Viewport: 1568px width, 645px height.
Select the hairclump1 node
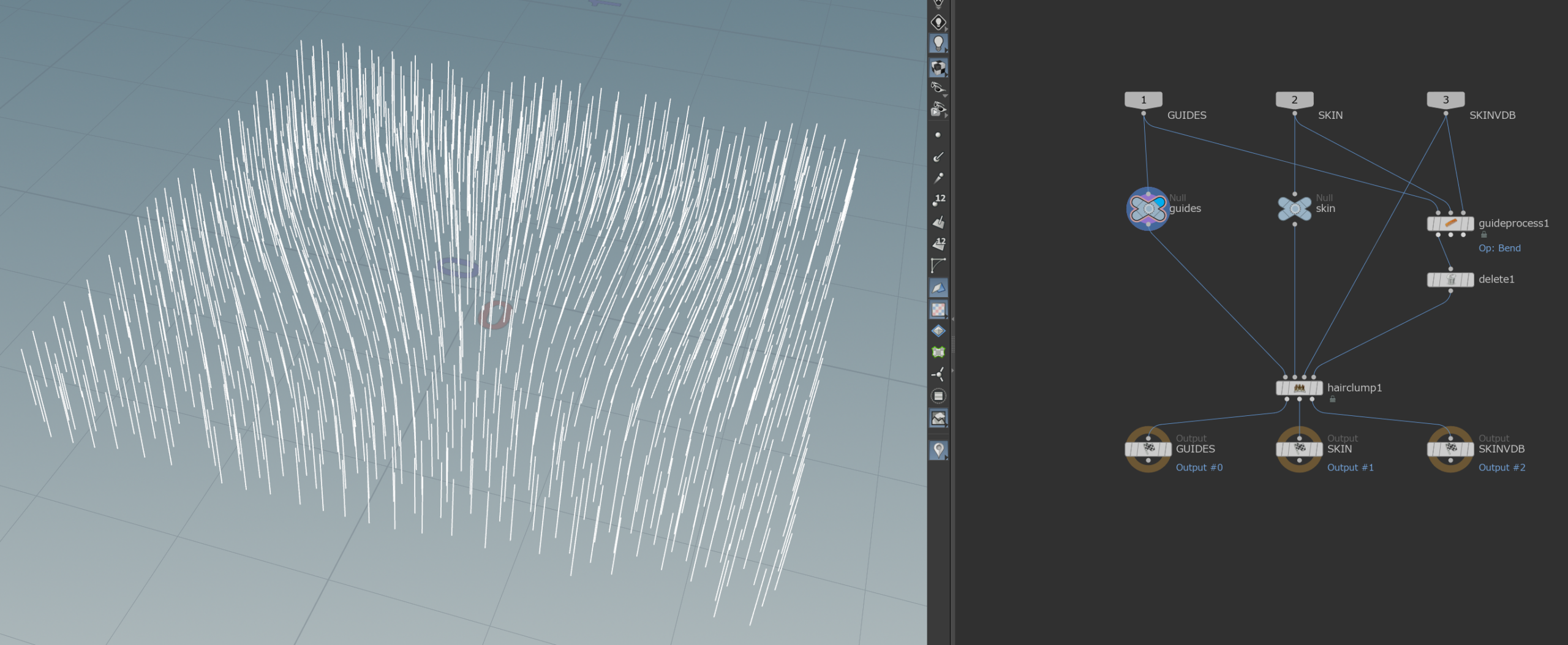[1298, 388]
